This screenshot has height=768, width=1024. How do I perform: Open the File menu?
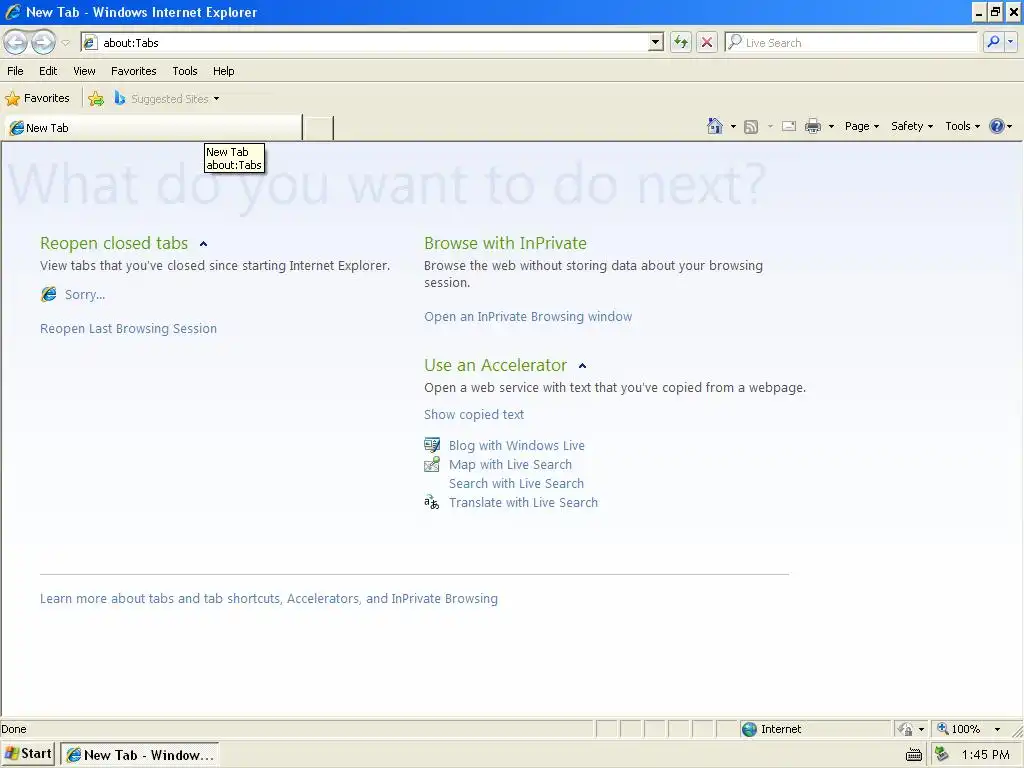pyautogui.click(x=15, y=71)
